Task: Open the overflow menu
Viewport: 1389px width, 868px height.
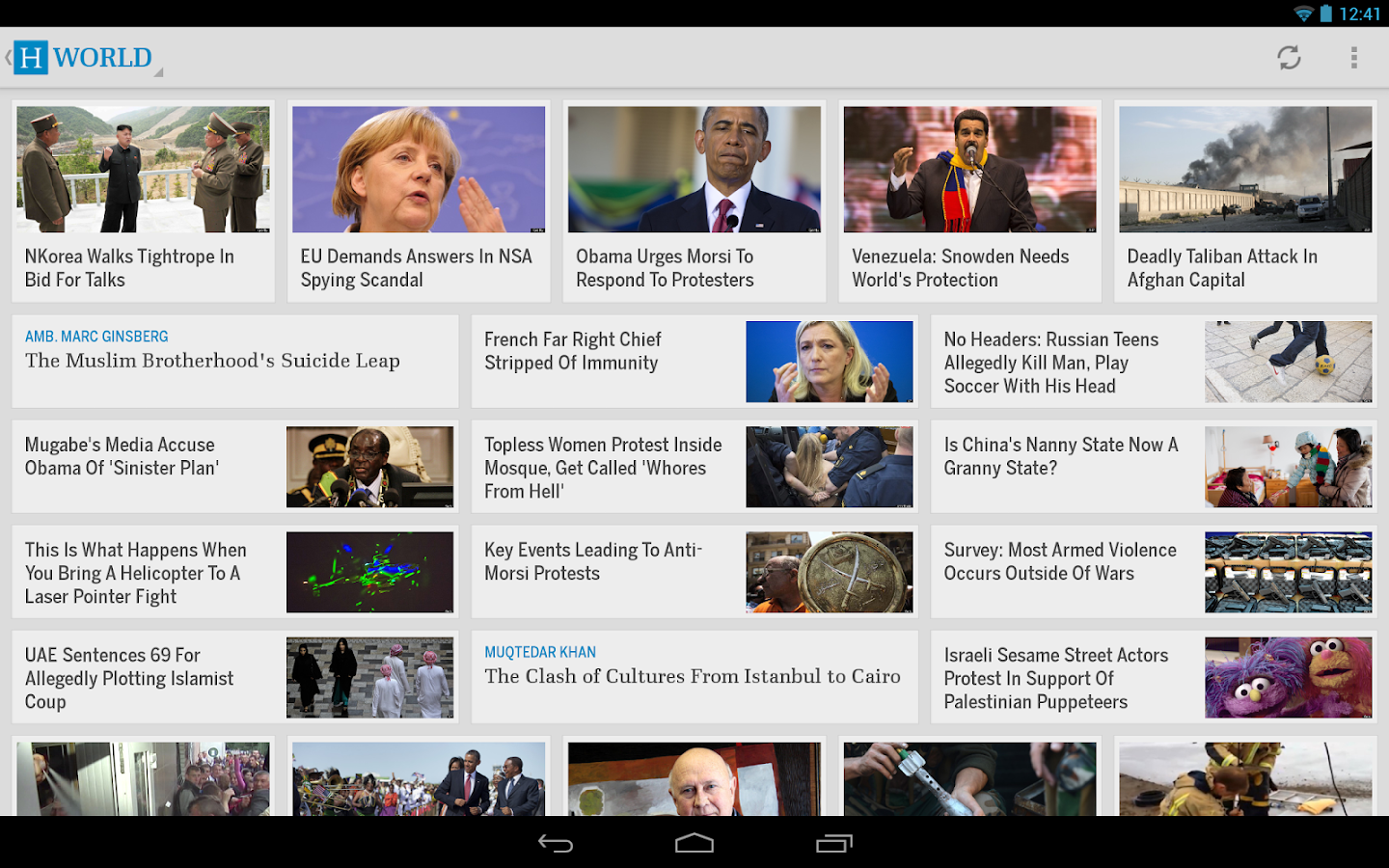Action: point(1354,58)
